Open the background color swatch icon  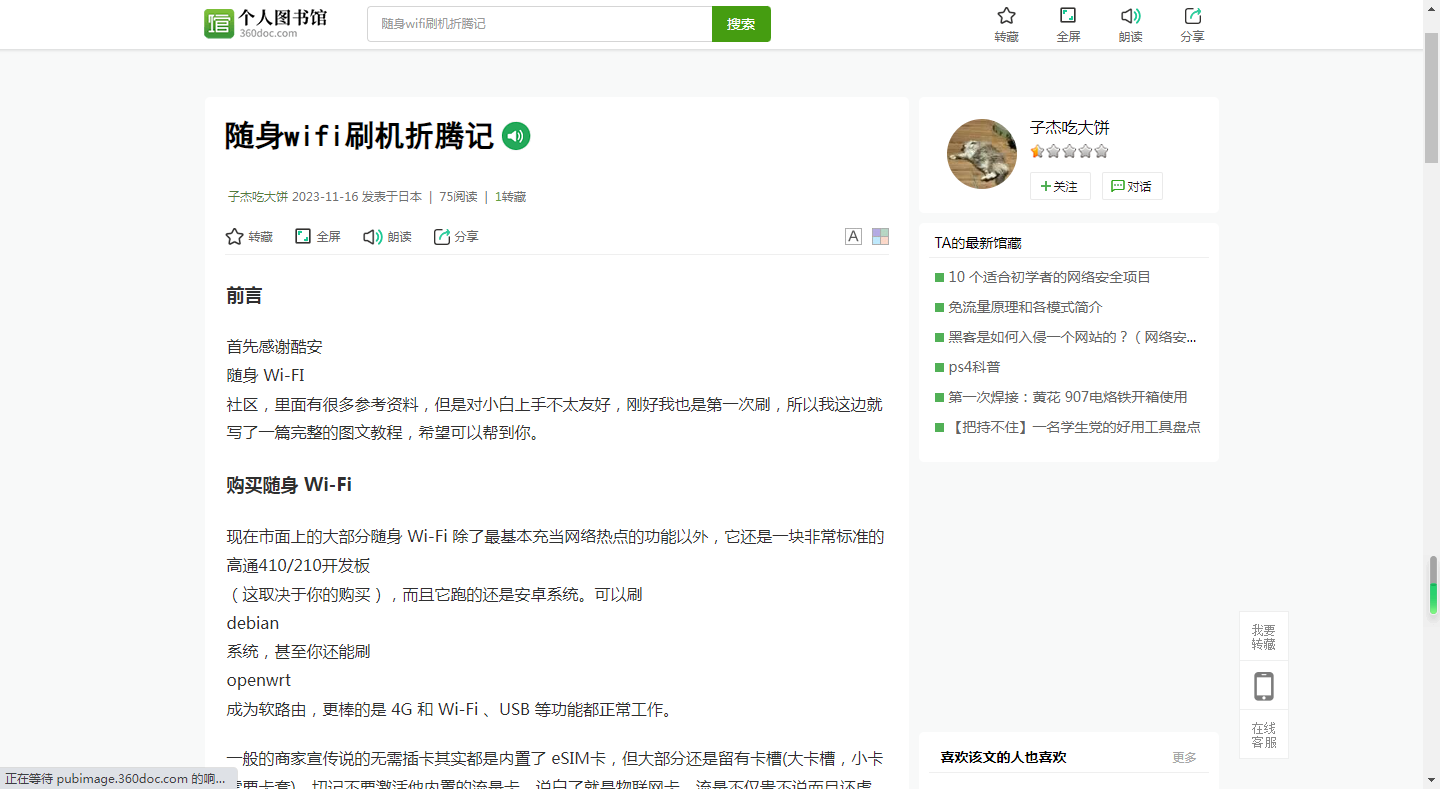pos(880,237)
